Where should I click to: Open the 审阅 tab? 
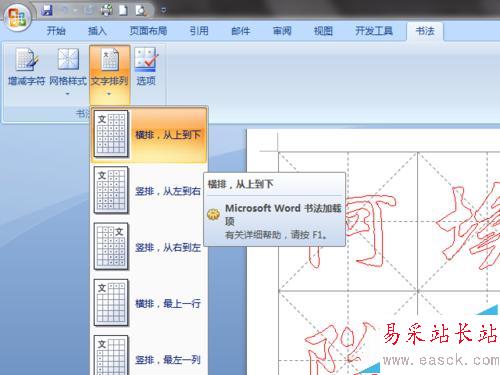(x=282, y=31)
